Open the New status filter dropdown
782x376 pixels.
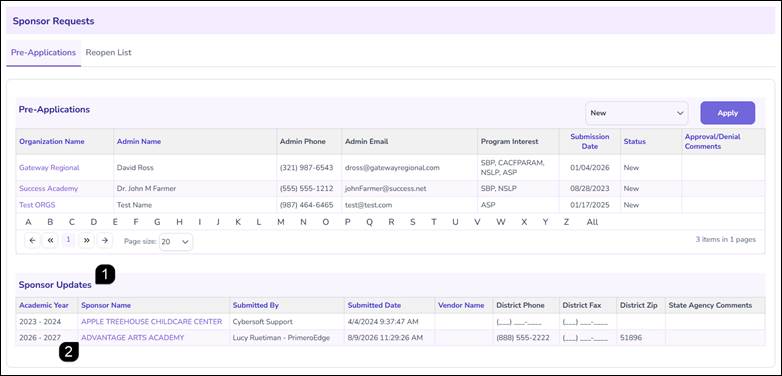click(x=637, y=113)
